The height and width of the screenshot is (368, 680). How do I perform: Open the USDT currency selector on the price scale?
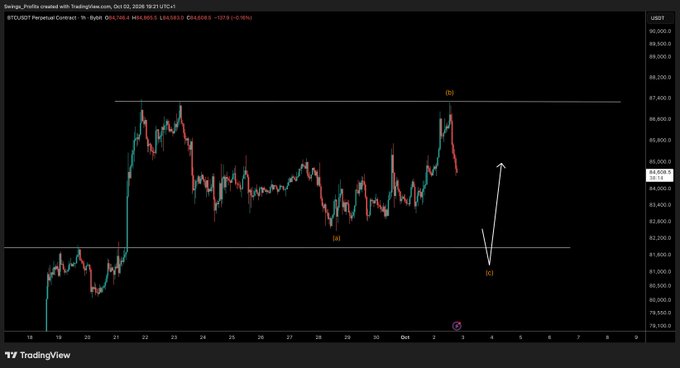coord(657,18)
